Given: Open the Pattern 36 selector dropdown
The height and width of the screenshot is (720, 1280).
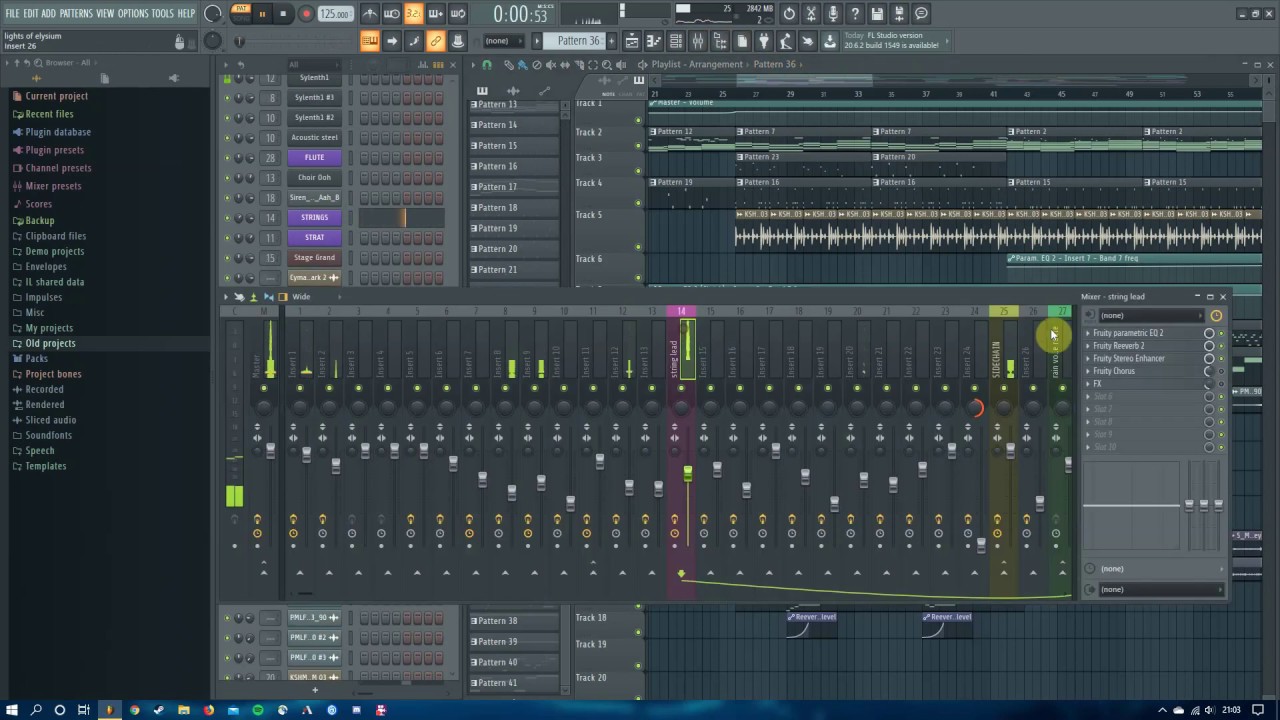Looking at the screenshot, I should point(579,41).
